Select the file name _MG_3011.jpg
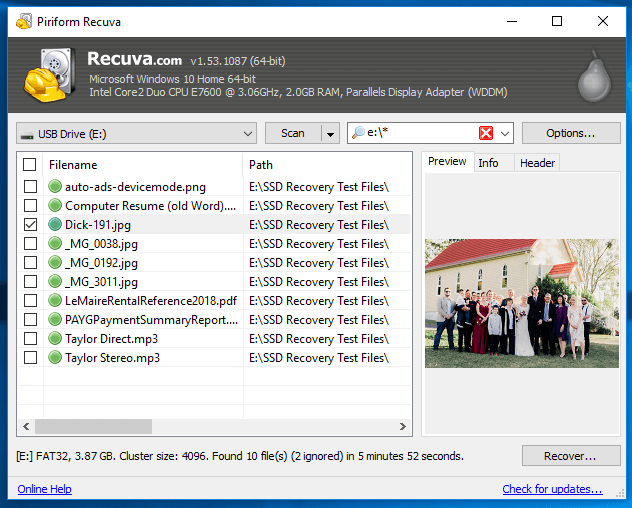The height and width of the screenshot is (508, 632). [x=101, y=281]
